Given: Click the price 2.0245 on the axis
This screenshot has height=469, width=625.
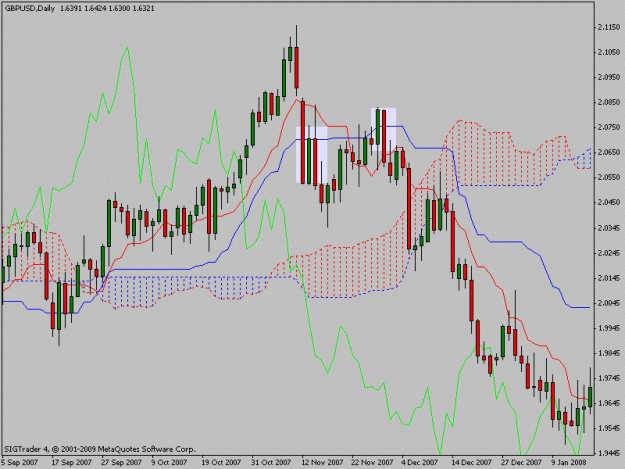Looking at the screenshot, I should point(609,253).
